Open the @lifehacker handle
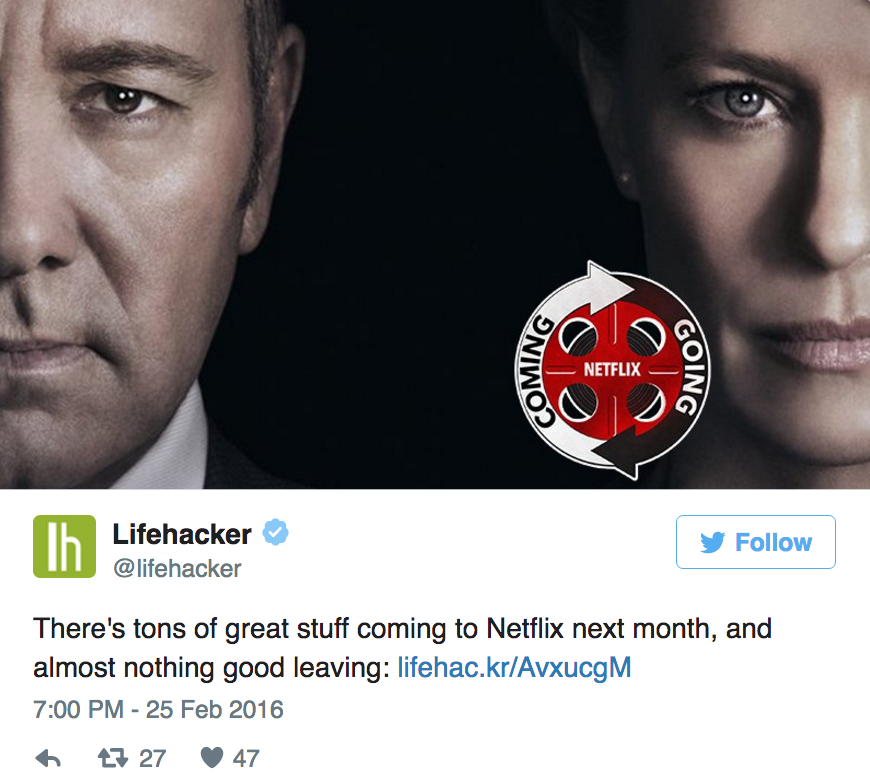 pyautogui.click(x=177, y=569)
